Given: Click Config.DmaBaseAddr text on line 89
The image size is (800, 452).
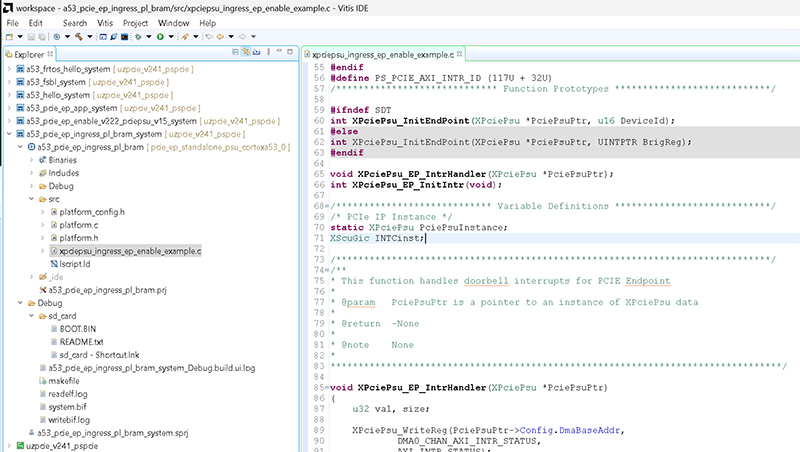Looking at the screenshot, I should point(570,430).
